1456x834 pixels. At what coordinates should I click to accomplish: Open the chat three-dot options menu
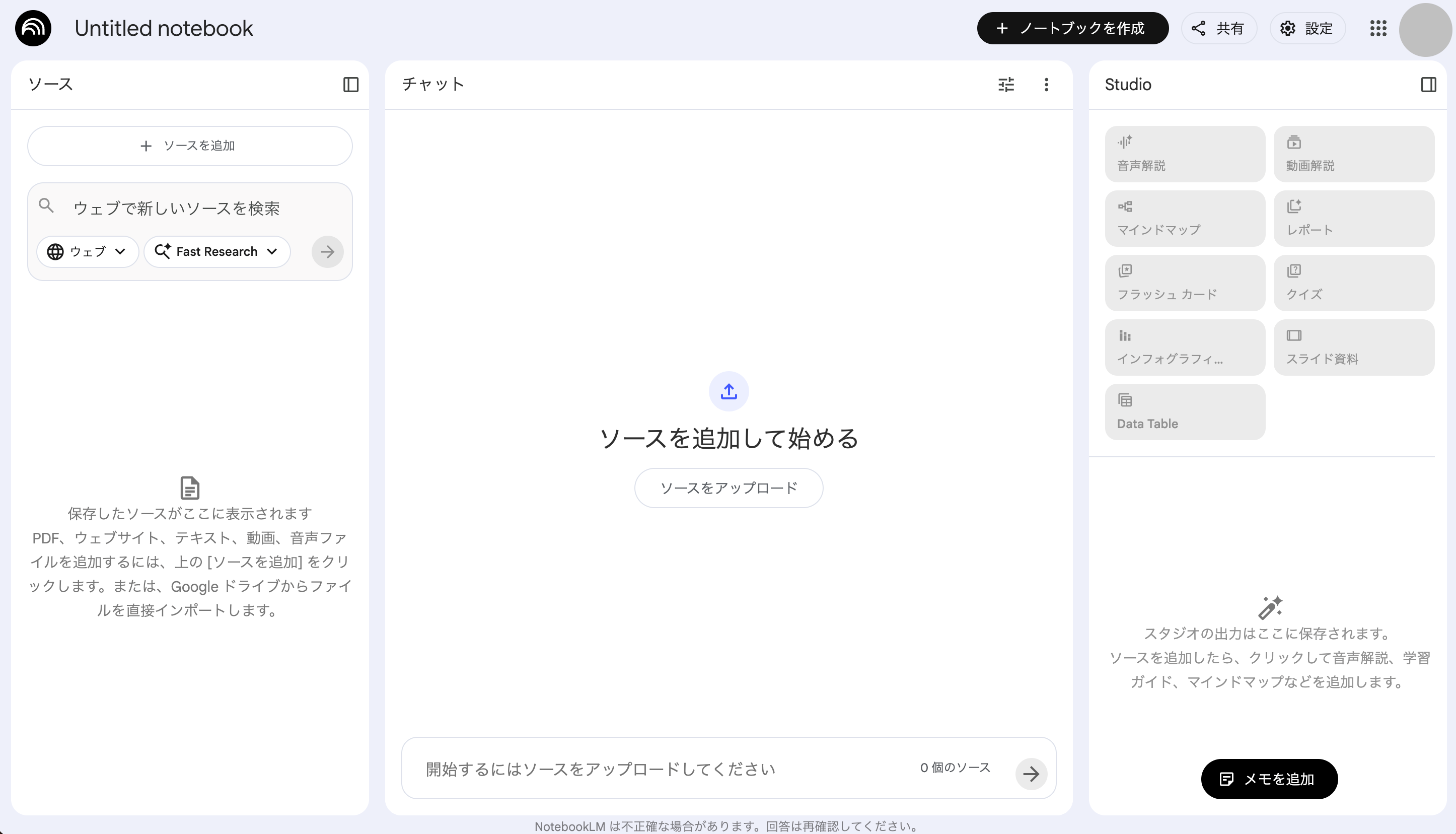(x=1046, y=84)
